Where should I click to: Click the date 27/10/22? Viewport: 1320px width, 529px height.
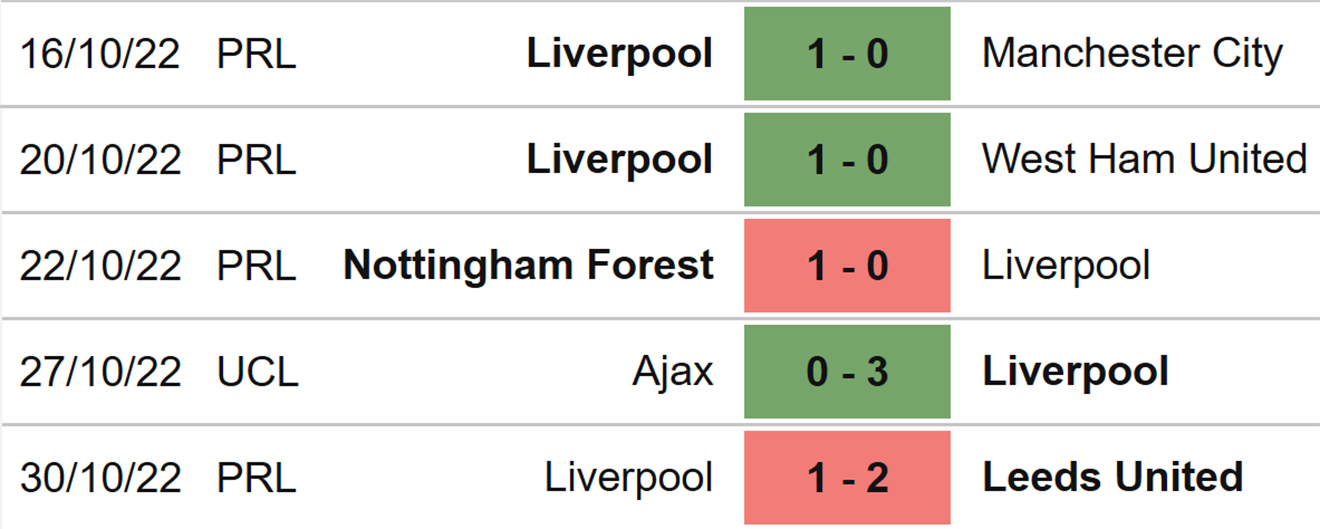click(x=100, y=372)
